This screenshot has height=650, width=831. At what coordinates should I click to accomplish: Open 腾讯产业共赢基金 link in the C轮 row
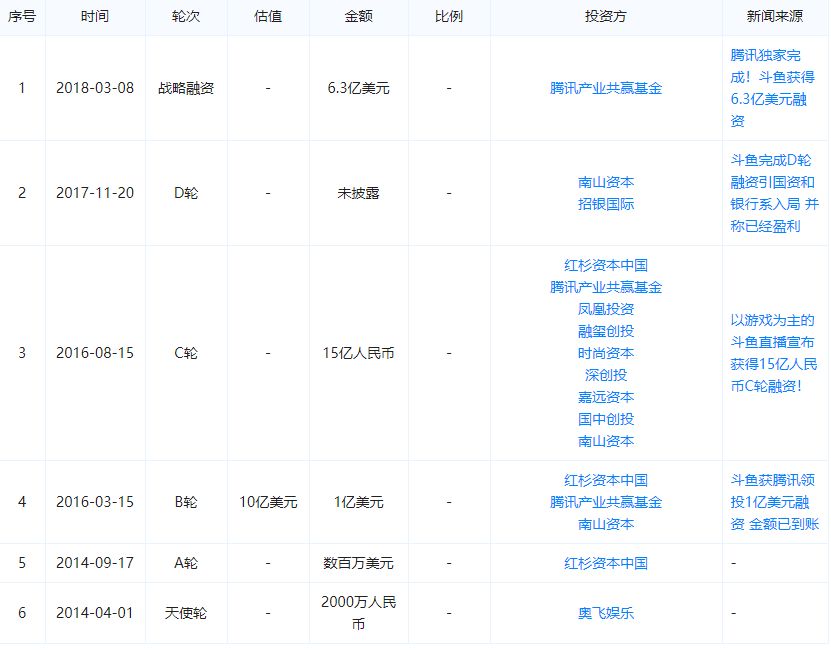tap(606, 287)
